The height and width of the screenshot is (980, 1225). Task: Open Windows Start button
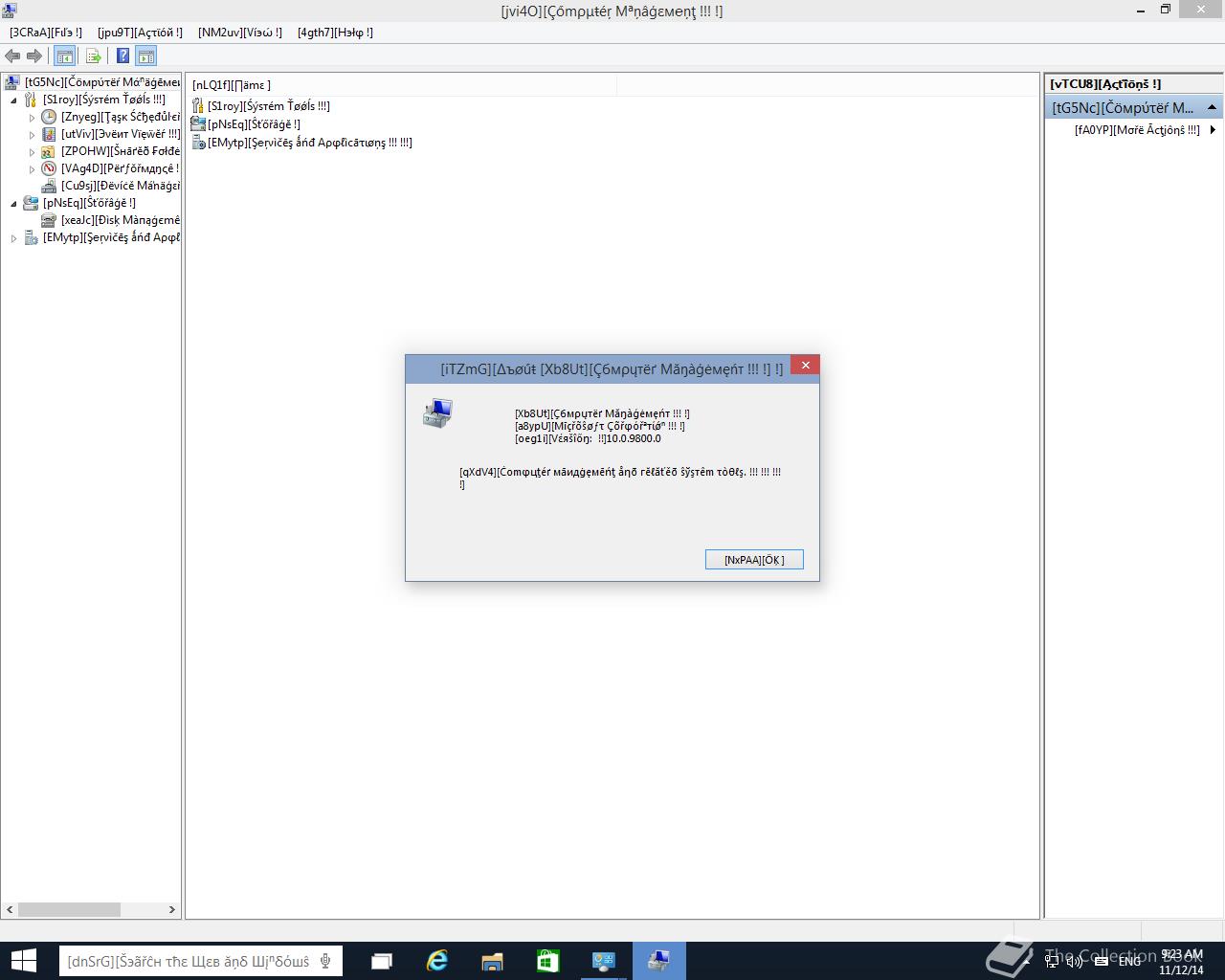click(x=23, y=961)
